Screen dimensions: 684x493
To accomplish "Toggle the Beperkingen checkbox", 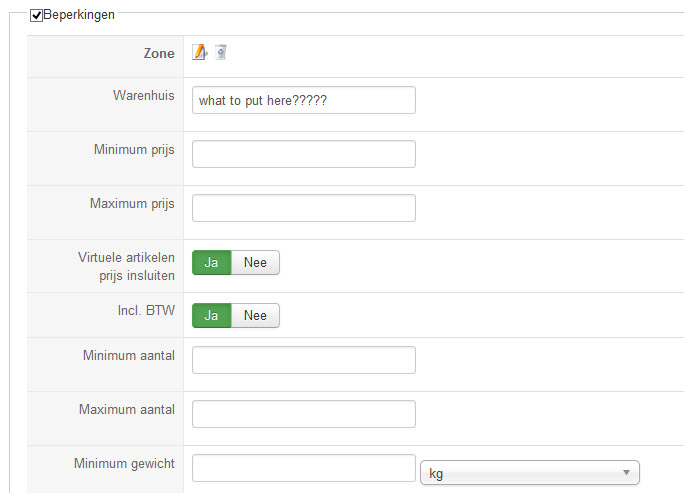I will point(37,16).
